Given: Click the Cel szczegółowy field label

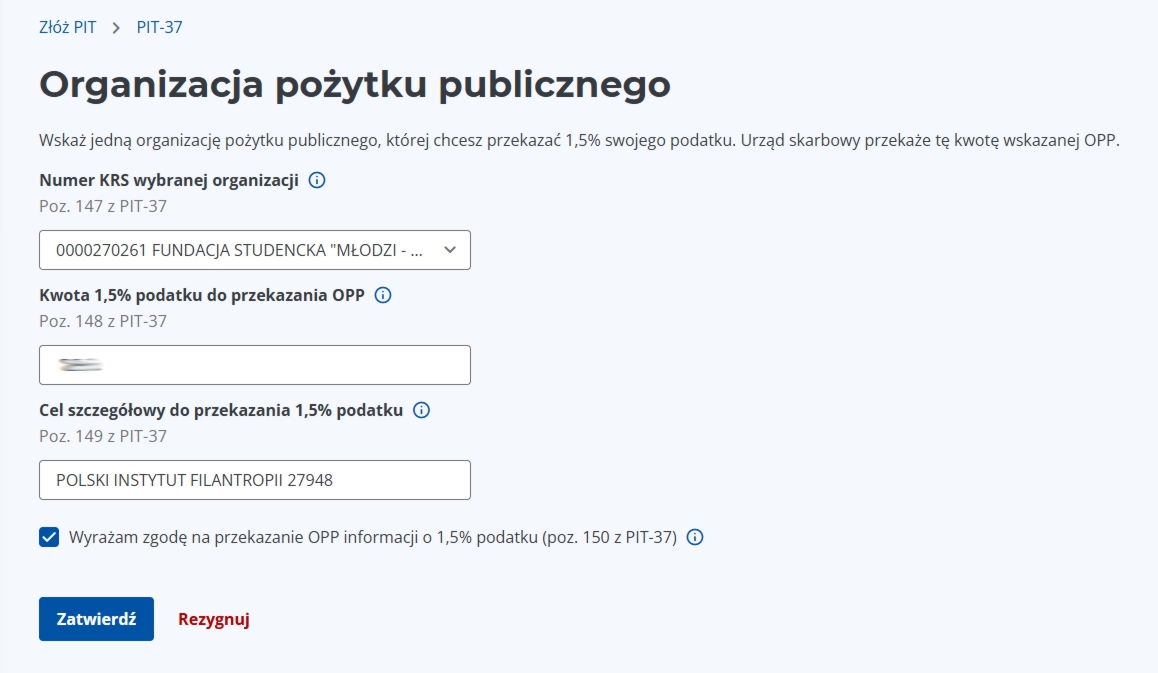Looking at the screenshot, I should (x=221, y=410).
